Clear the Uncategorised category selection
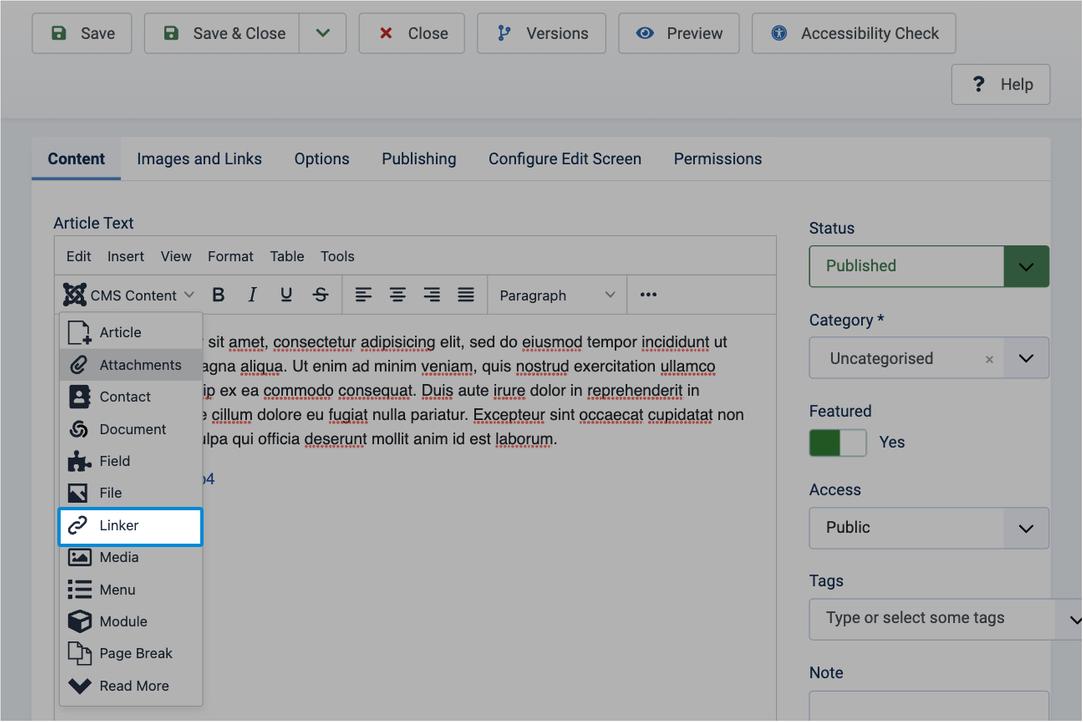This screenshot has width=1083, height=722. point(989,359)
